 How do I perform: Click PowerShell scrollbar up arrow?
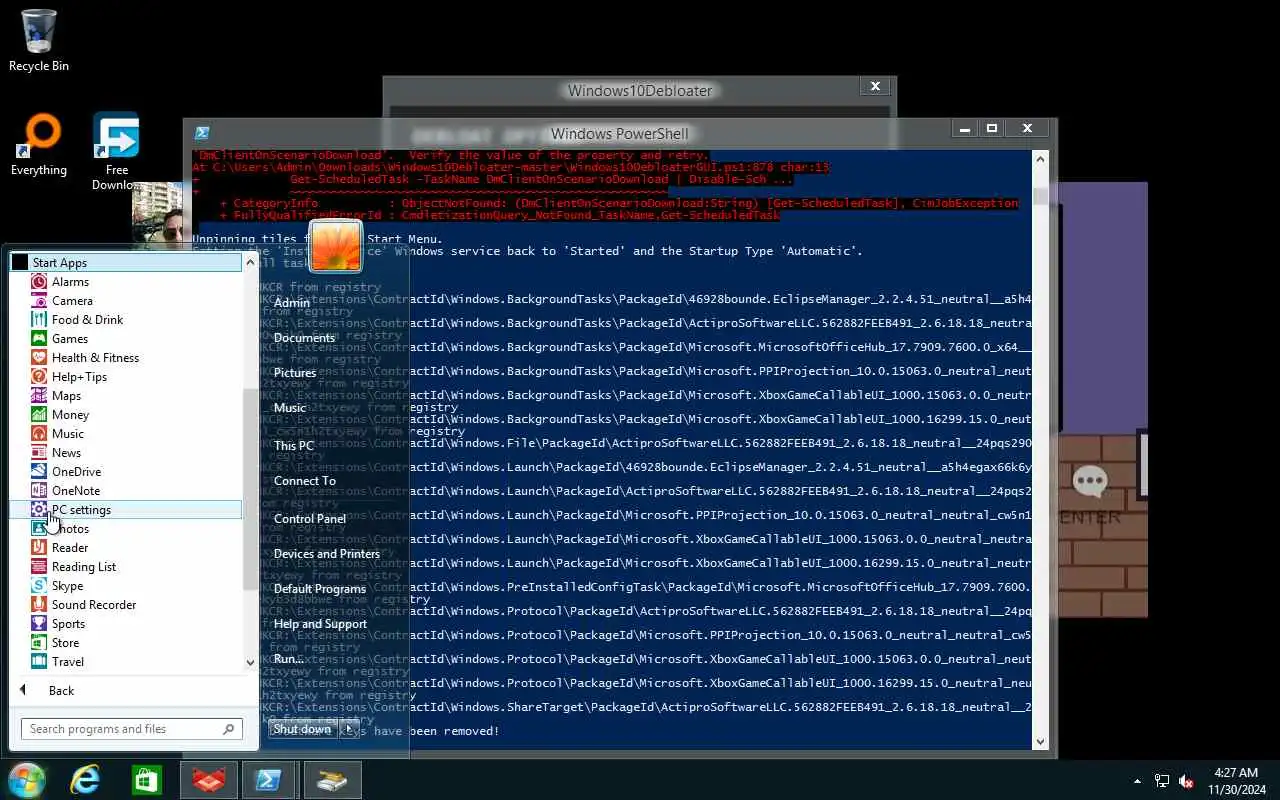(1040, 158)
